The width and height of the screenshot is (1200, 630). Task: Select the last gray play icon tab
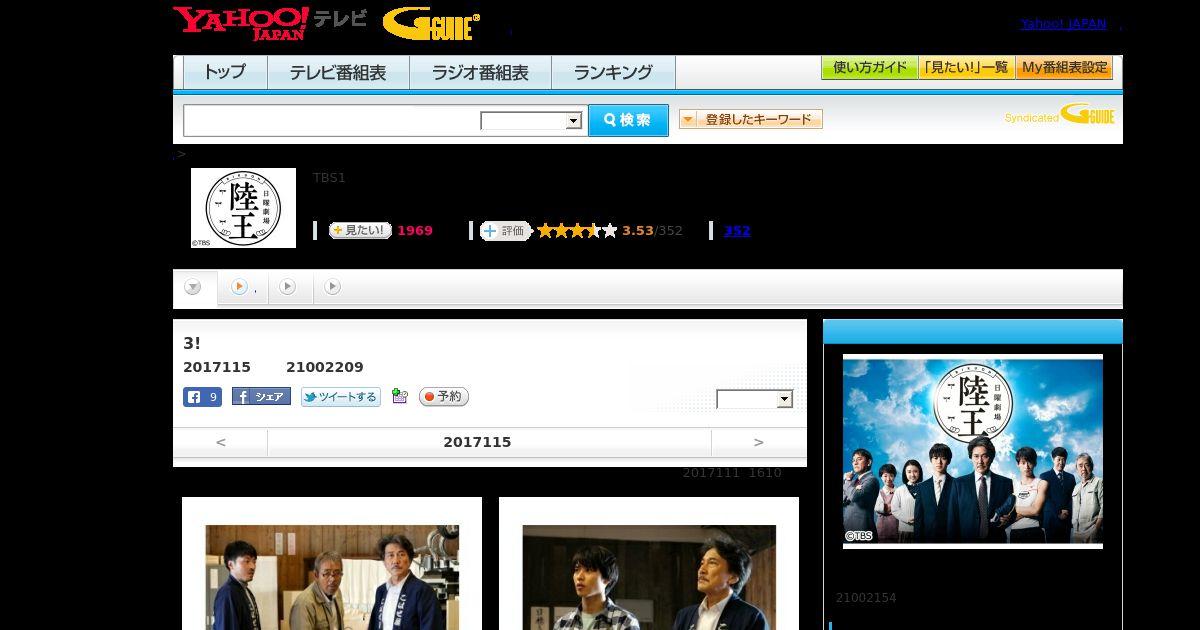click(333, 287)
